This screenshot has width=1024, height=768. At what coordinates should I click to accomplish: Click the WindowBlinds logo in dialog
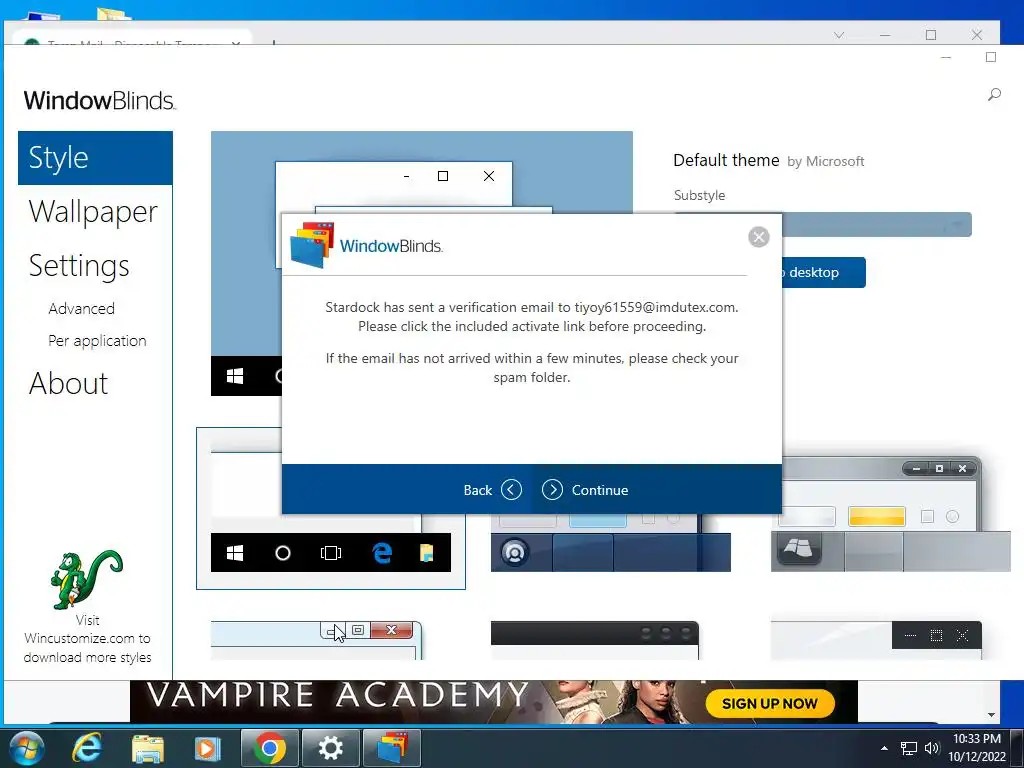(x=367, y=245)
